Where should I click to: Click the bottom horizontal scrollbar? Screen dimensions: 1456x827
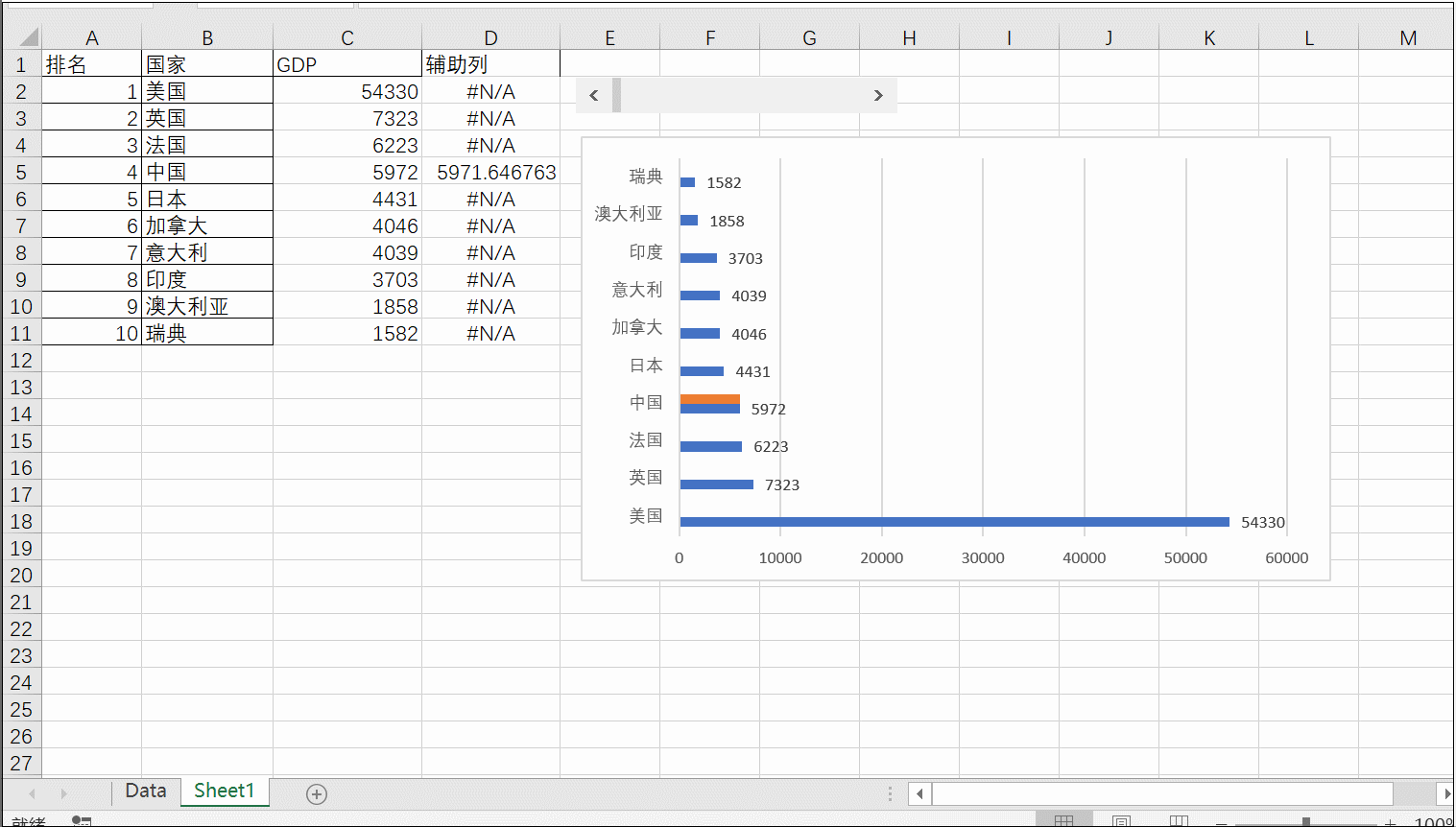[1152, 793]
